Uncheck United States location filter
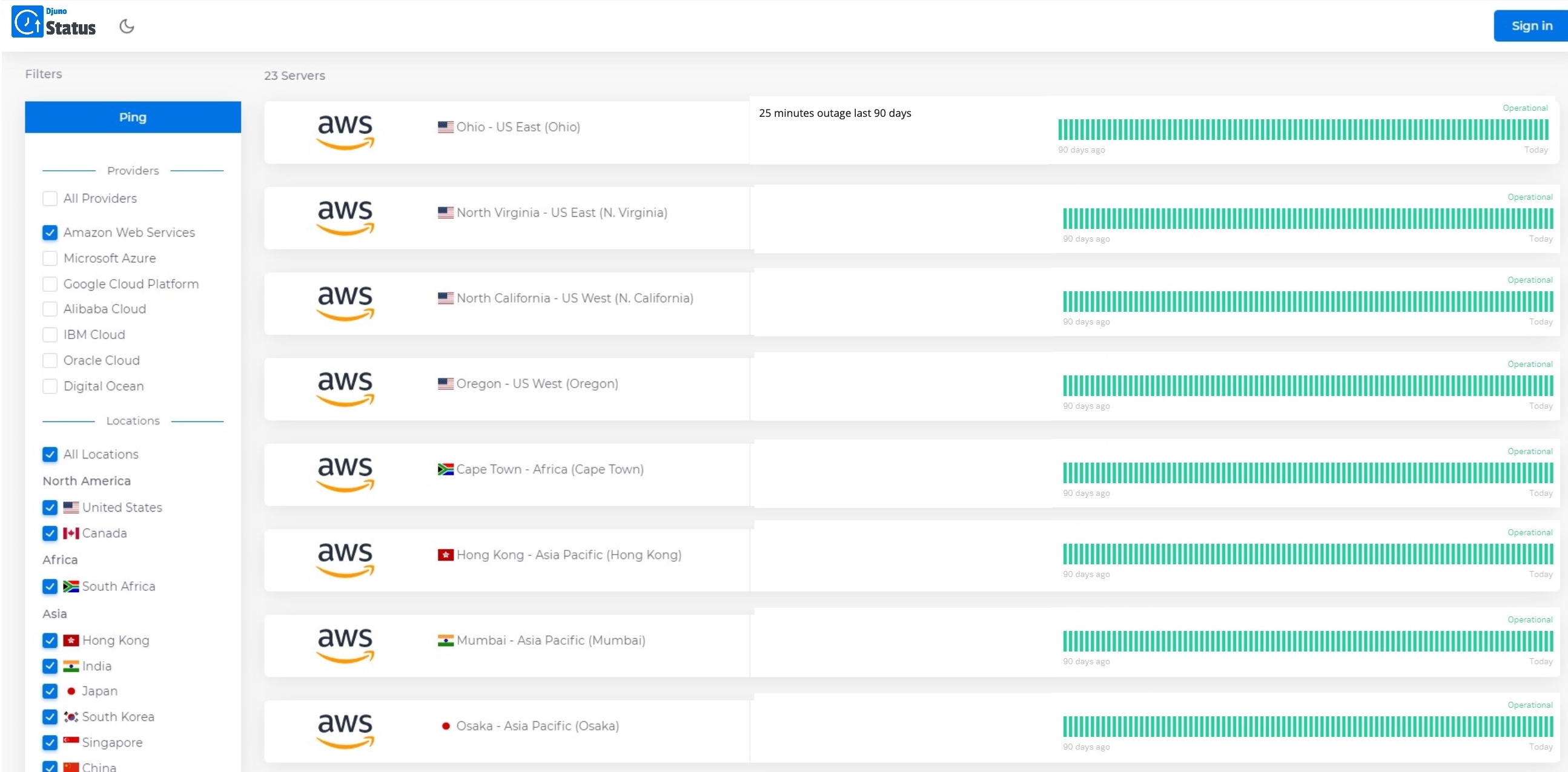The width and height of the screenshot is (1568, 772). pos(50,507)
